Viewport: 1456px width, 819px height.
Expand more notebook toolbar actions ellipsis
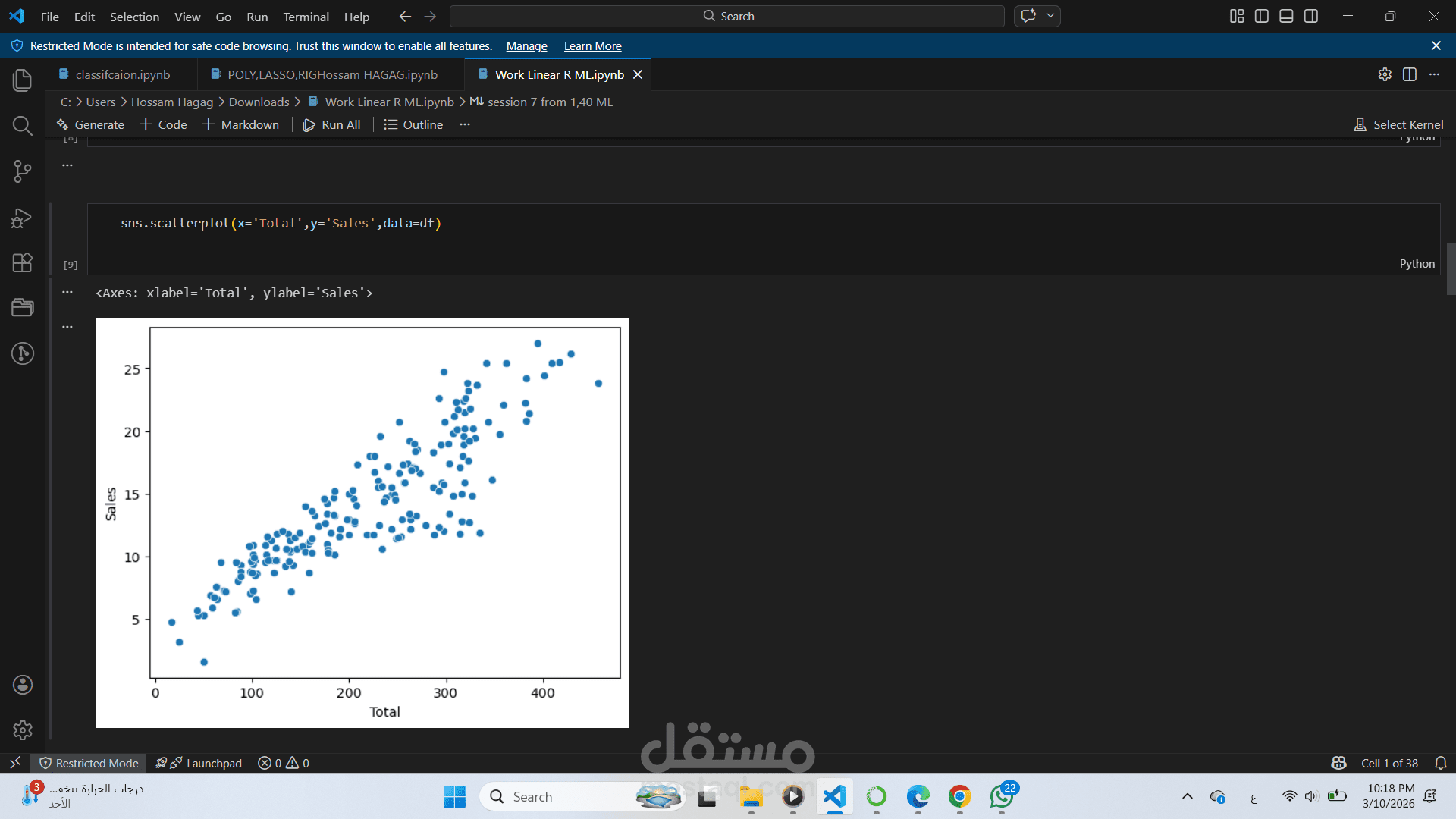pyautogui.click(x=465, y=124)
